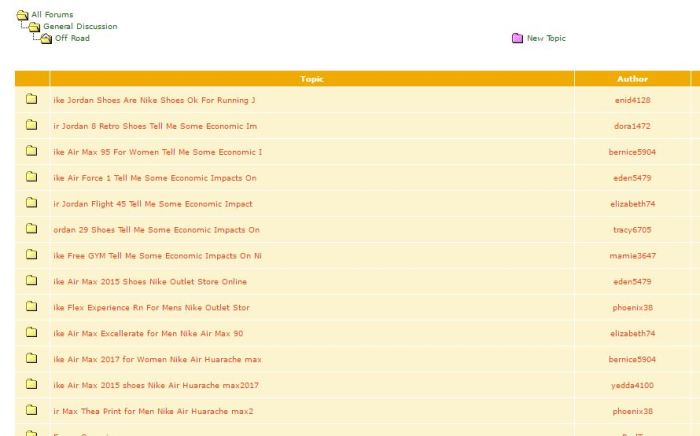
Task: View author enid4128 profile
Action: 632,100
